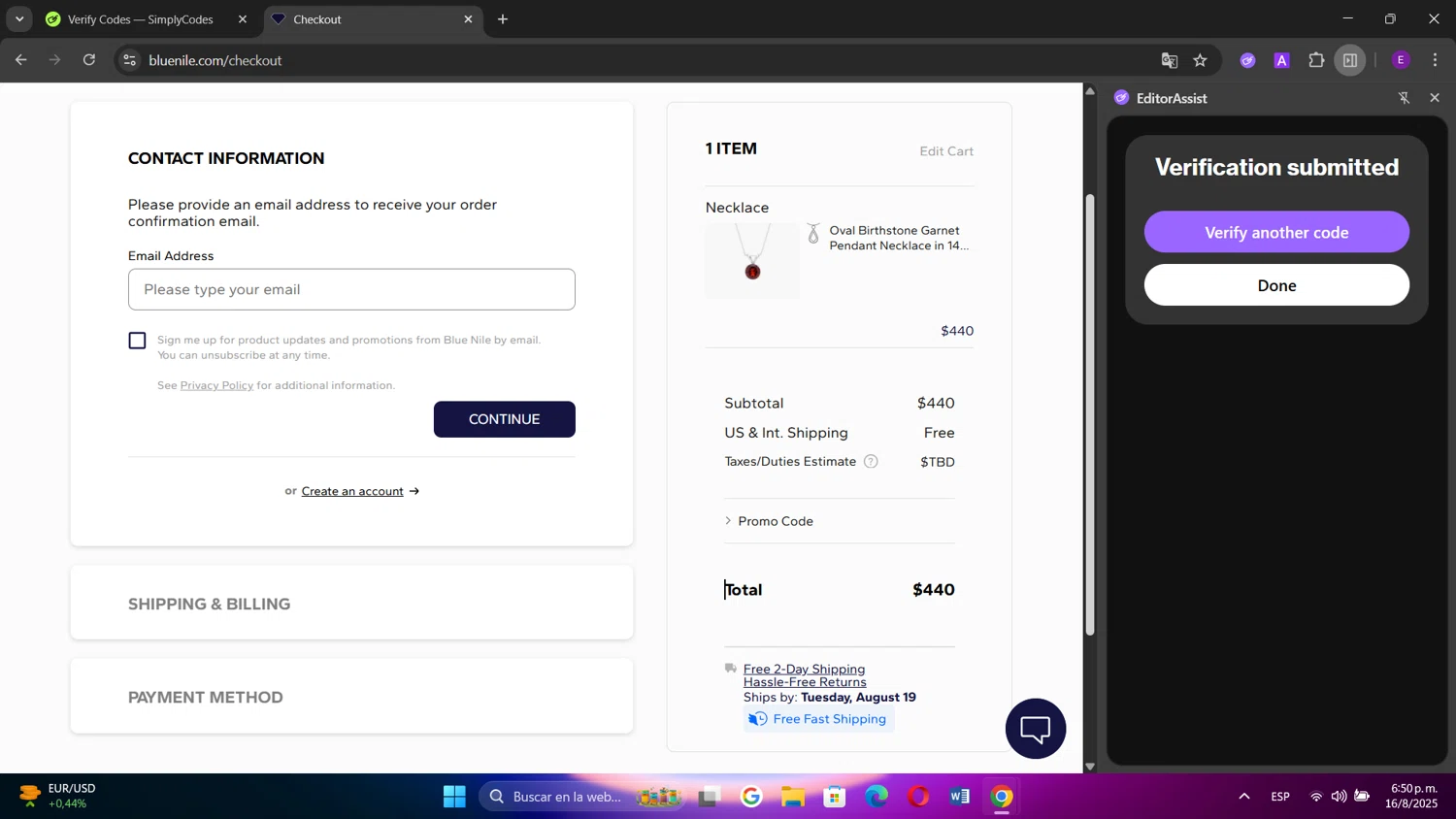The width and height of the screenshot is (1456, 819).
Task: Open Task View in the taskbar
Action: pyautogui.click(x=710, y=797)
